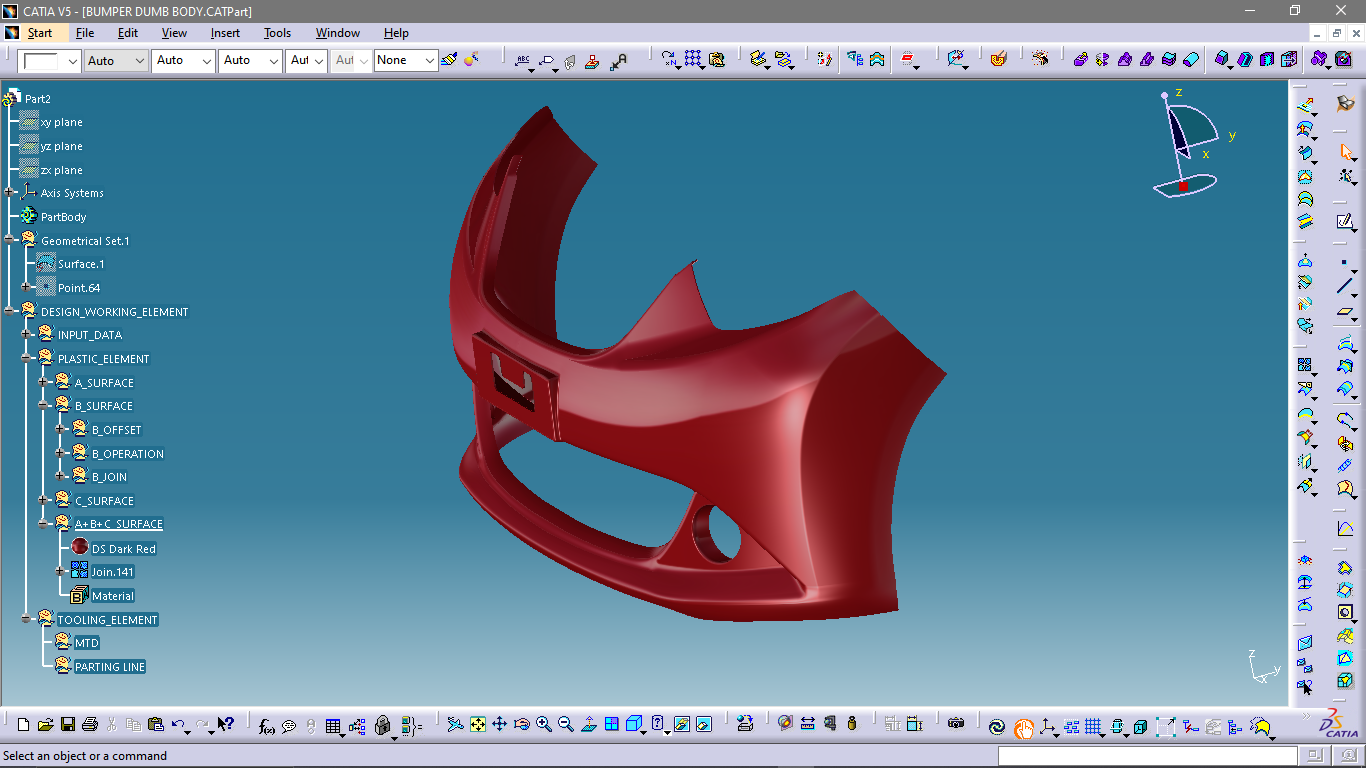Open the Help menu
The image size is (1366, 768).
click(396, 33)
